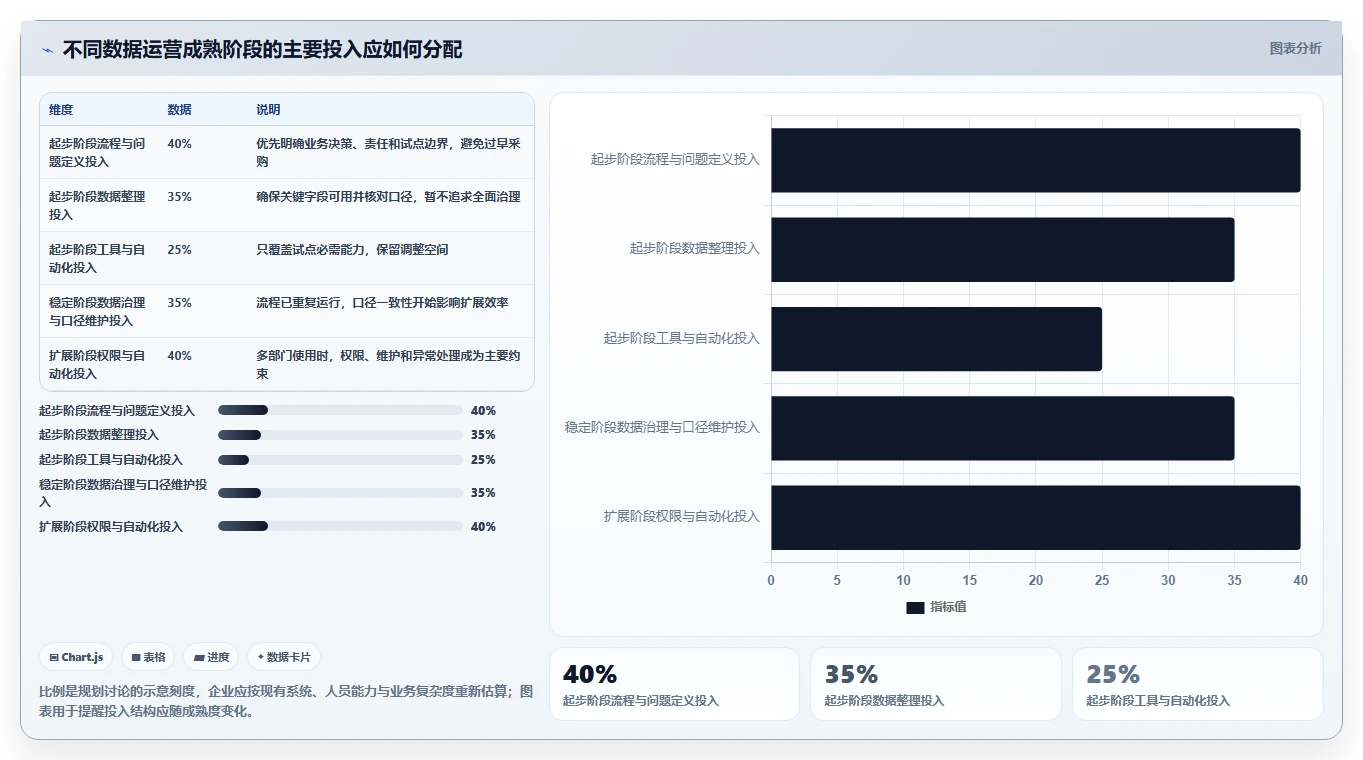Select the 表格 chip
This screenshot has height=760, width=1363.
(148, 657)
